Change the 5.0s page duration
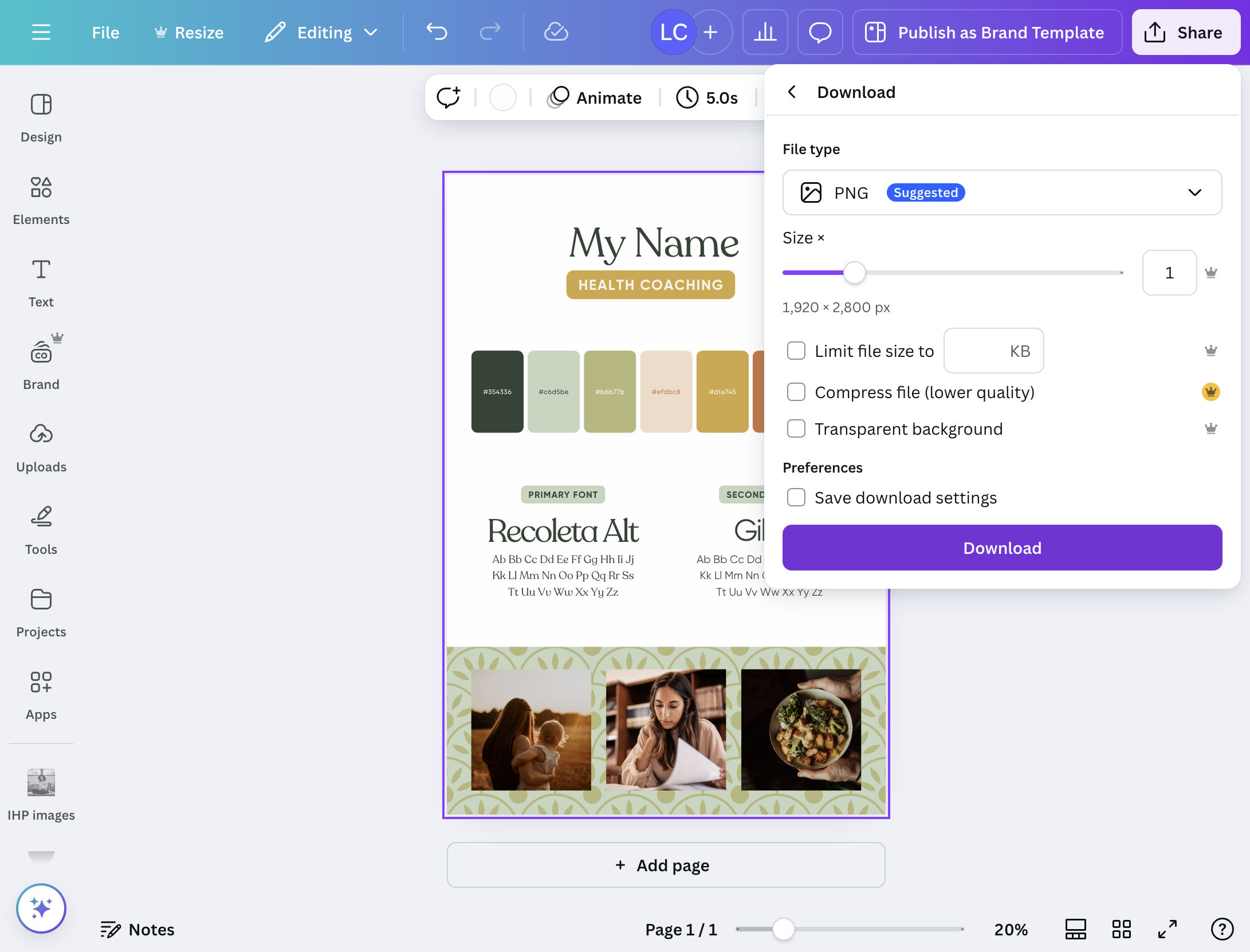Screen dimensions: 1250x952 tap(707, 97)
